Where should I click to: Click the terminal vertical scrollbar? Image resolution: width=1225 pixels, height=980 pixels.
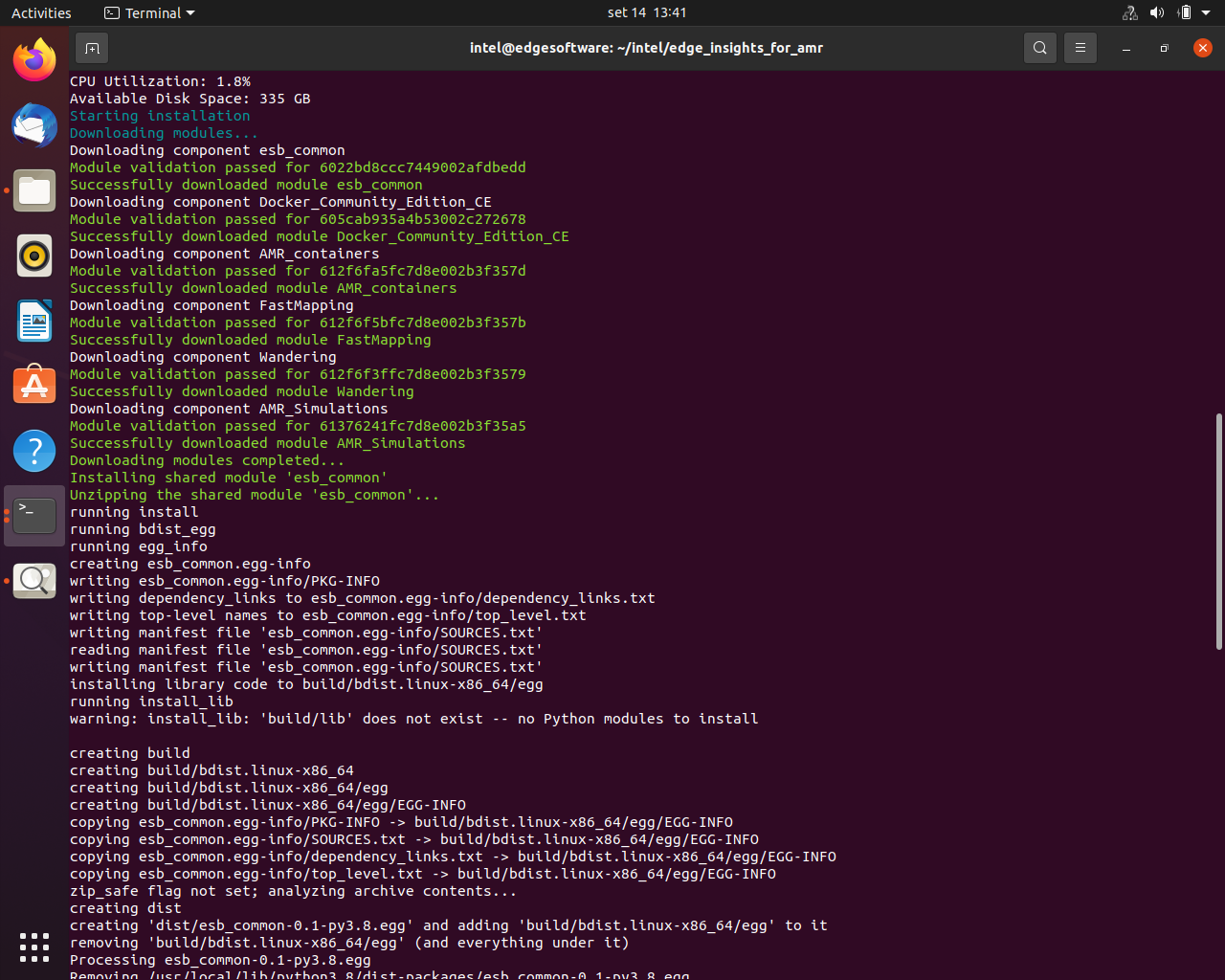pos(1218,531)
